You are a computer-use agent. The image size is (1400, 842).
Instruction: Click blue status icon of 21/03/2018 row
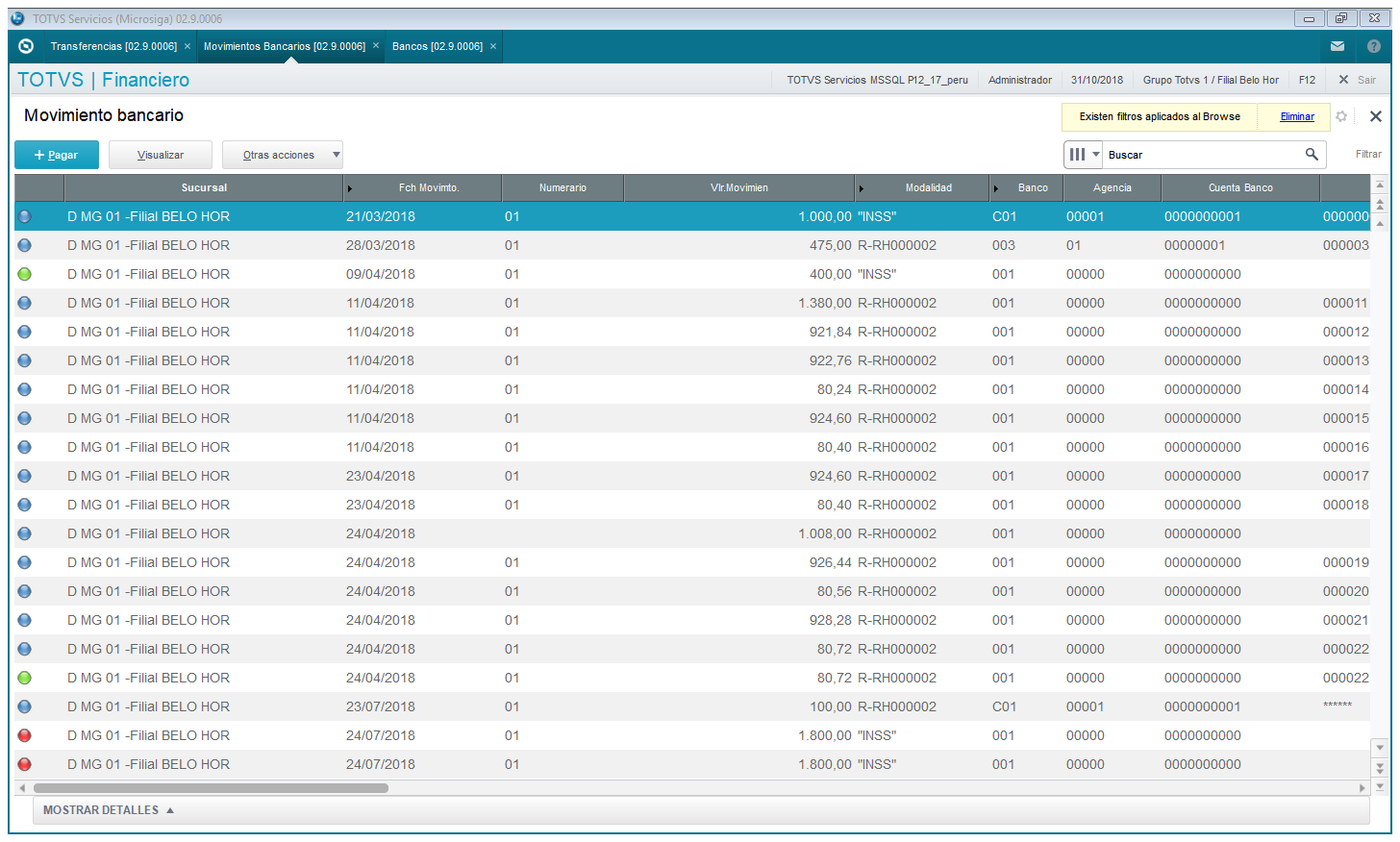(25, 216)
